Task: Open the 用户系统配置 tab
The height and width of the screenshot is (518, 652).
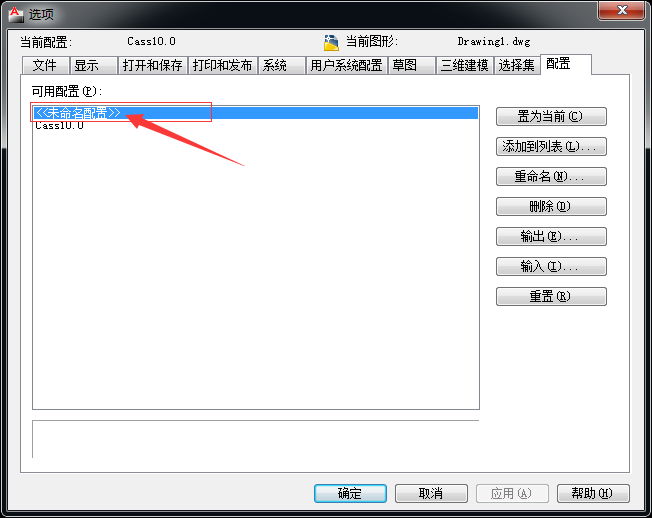Action: 346,65
